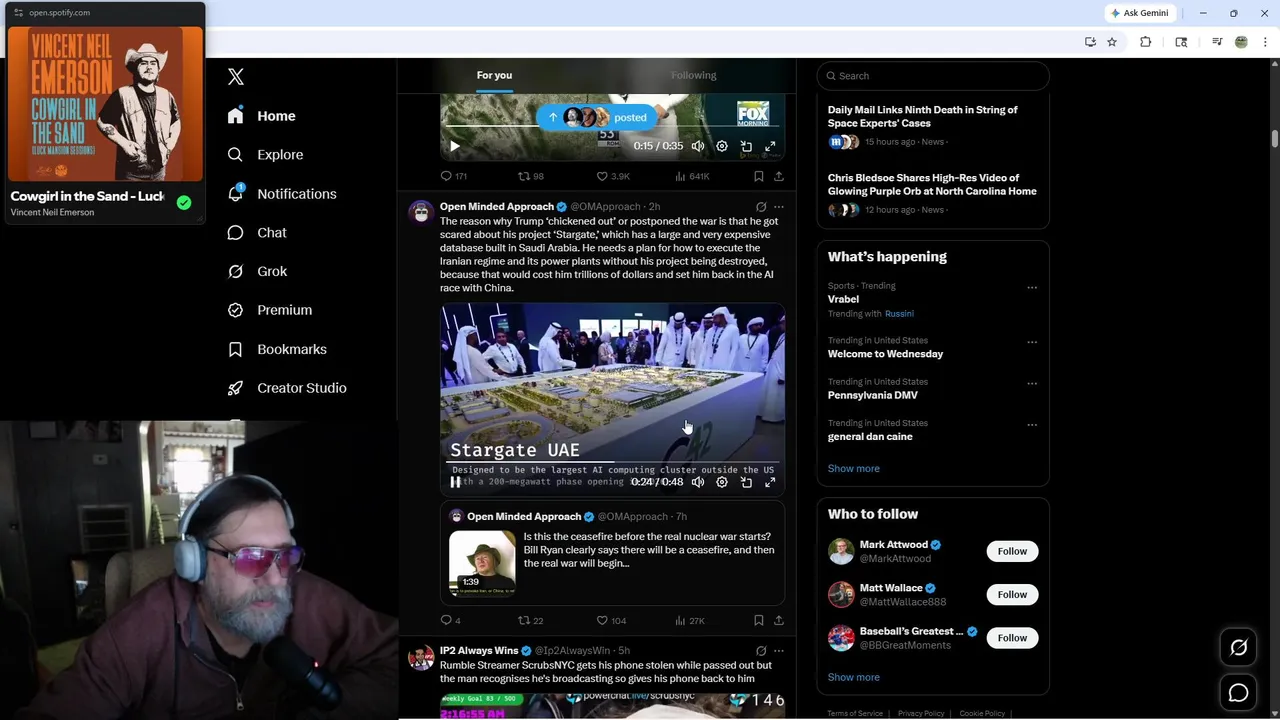Switch to the Following tab

[x=694, y=76]
